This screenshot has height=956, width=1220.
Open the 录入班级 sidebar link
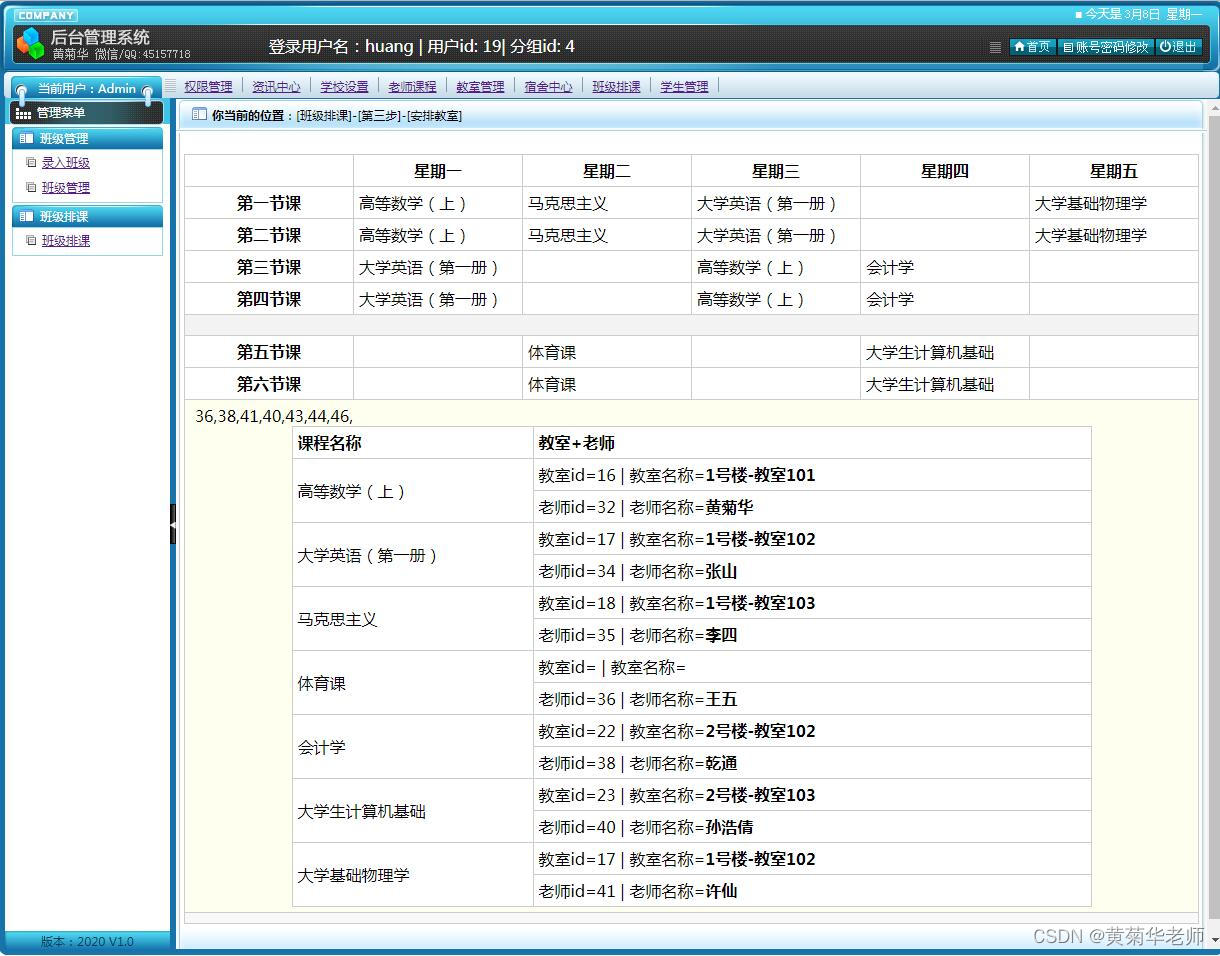point(65,163)
